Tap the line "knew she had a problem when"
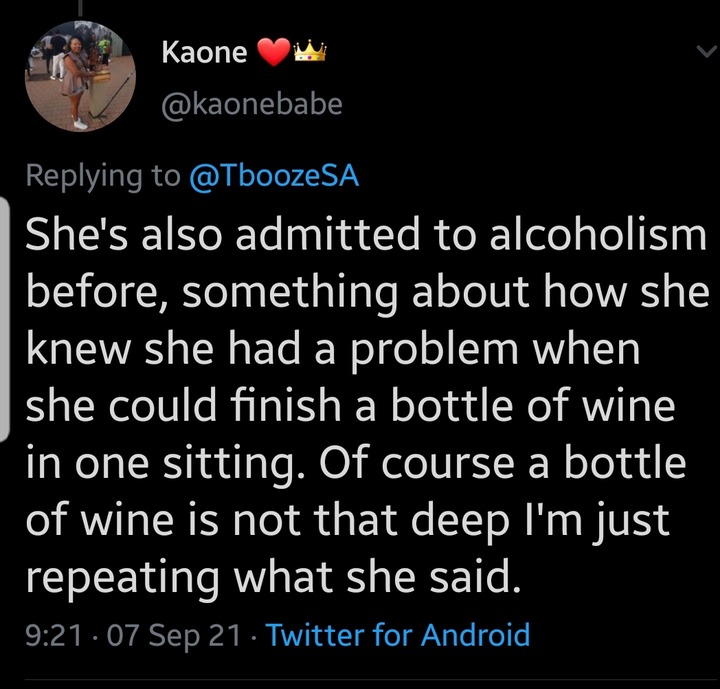The width and height of the screenshot is (720, 689). tap(333, 350)
